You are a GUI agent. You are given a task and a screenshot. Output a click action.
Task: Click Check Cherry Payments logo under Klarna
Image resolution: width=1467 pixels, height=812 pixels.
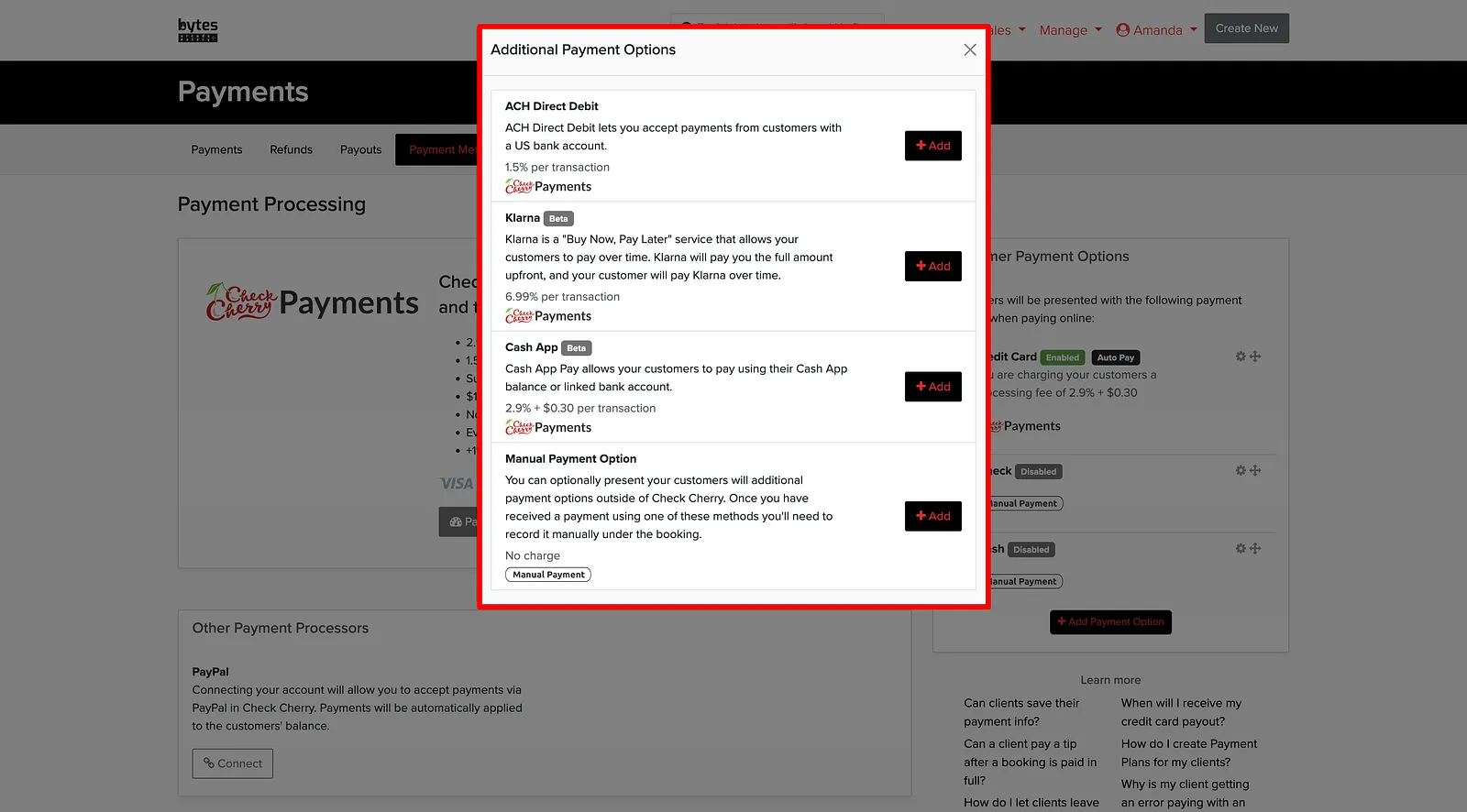point(548,316)
